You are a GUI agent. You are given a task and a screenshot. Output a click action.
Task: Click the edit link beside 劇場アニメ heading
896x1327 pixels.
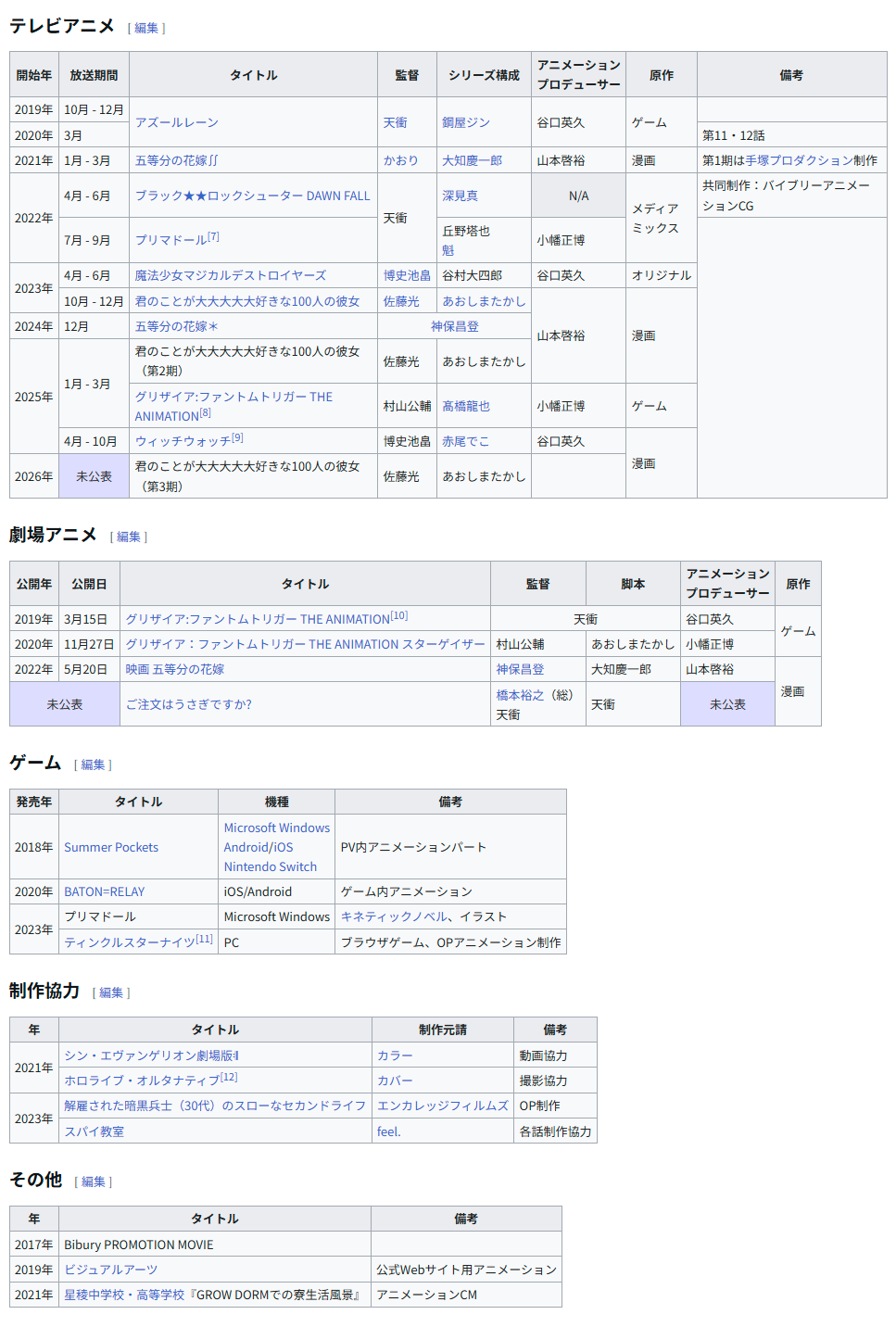(x=129, y=537)
